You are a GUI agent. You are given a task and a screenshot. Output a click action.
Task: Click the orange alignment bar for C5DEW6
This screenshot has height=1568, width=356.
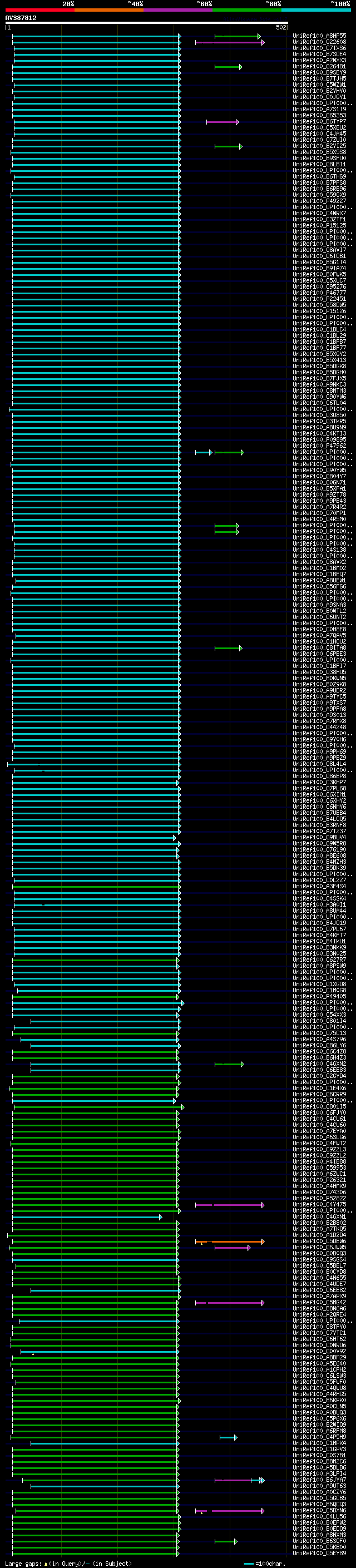pyautogui.click(x=229, y=1241)
